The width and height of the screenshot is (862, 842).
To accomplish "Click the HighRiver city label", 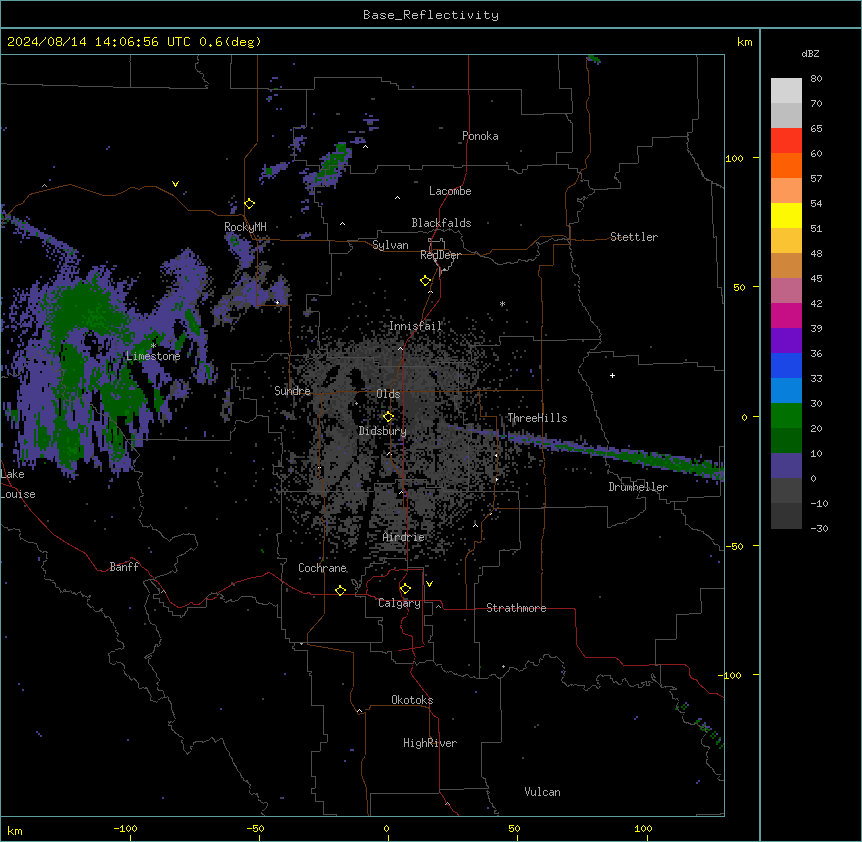I will pos(430,743).
